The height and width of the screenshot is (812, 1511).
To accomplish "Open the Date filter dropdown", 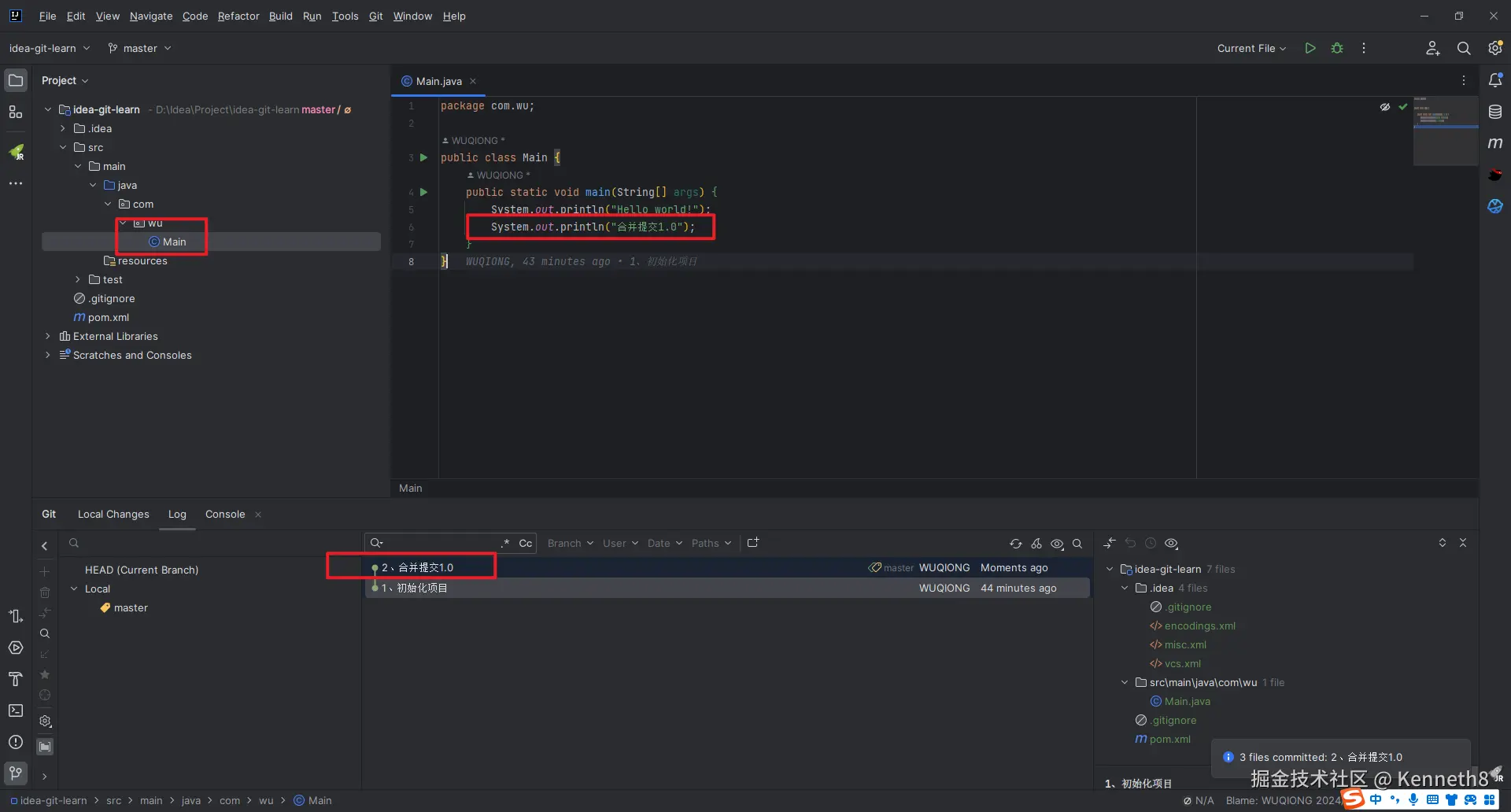I will (665, 543).
